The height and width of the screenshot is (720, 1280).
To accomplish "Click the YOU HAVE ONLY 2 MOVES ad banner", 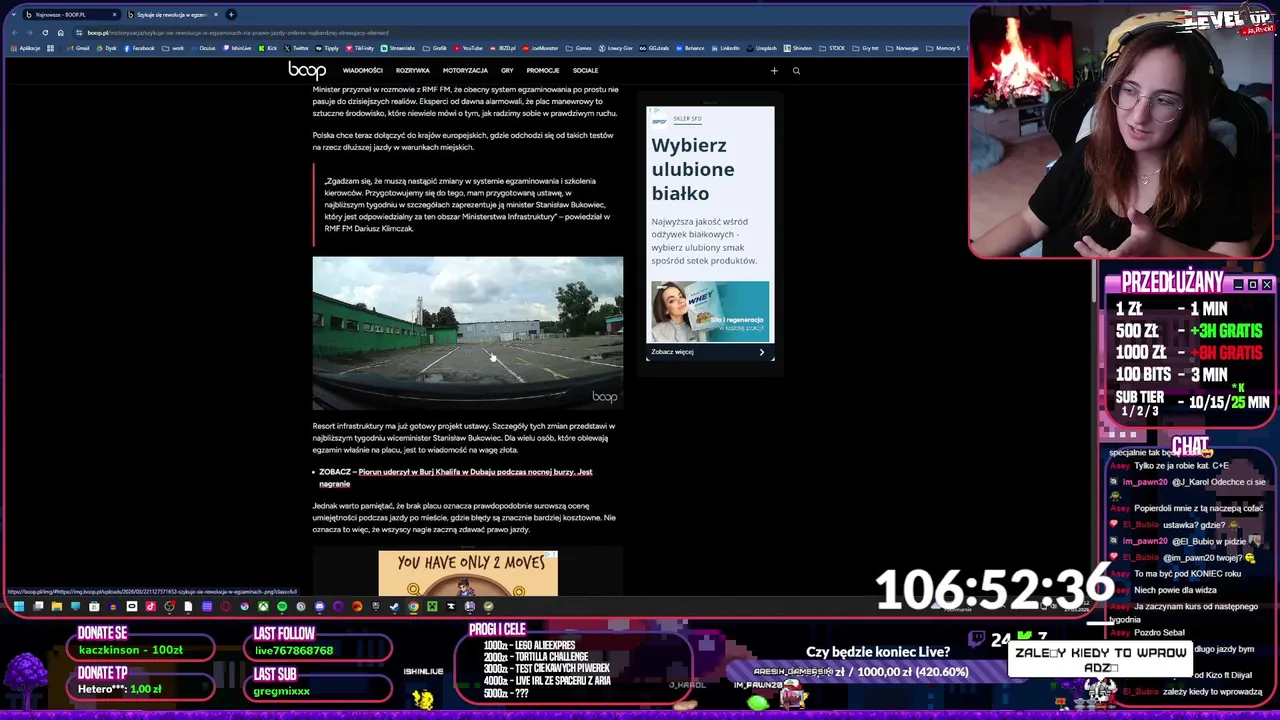I will 468,573.
